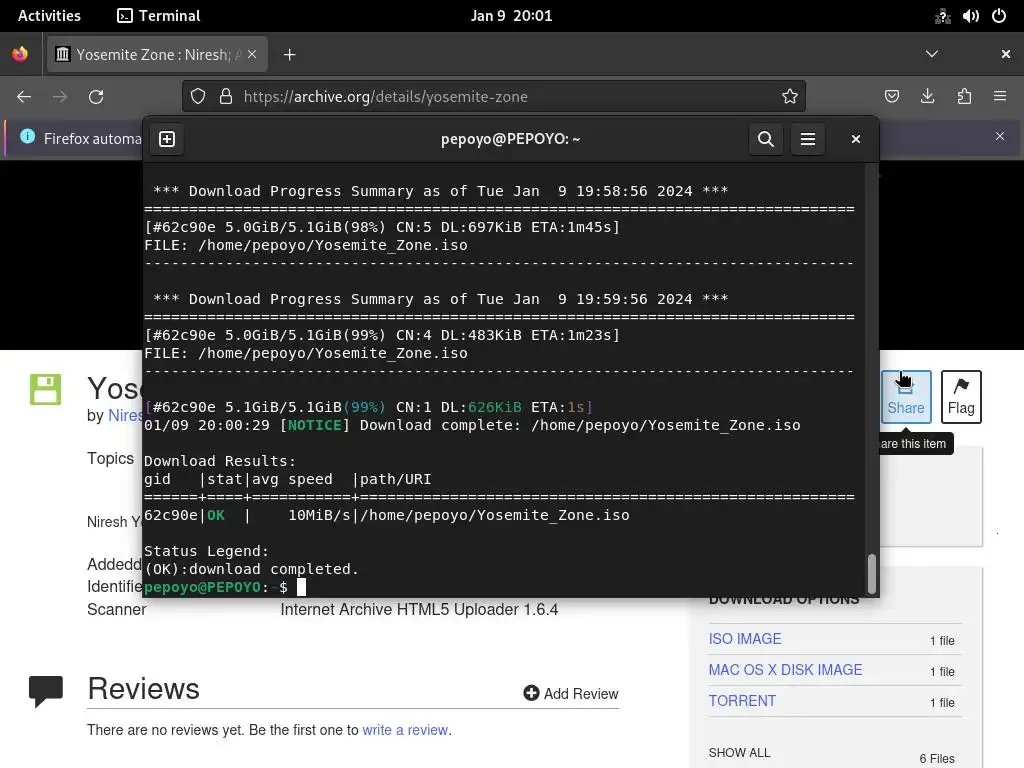Open the Firefox downloads panel
Image resolution: width=1024 pixels, height=768 pixels.
927,97
